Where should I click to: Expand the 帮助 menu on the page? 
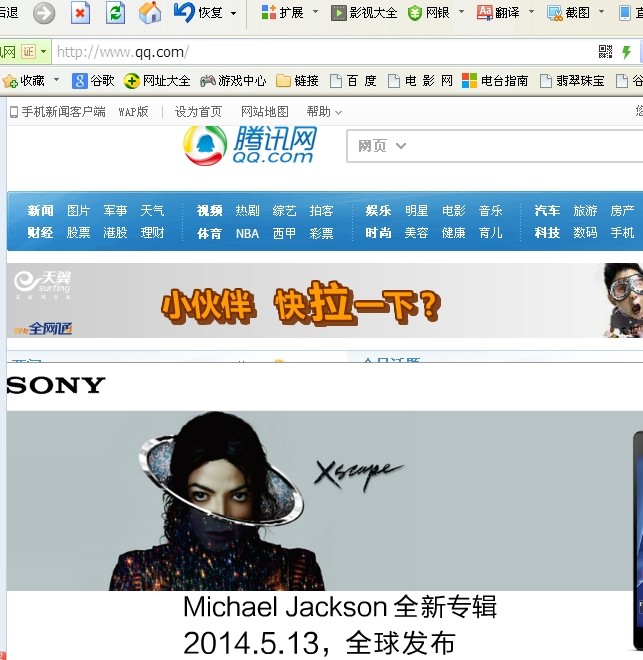(324, 112)
